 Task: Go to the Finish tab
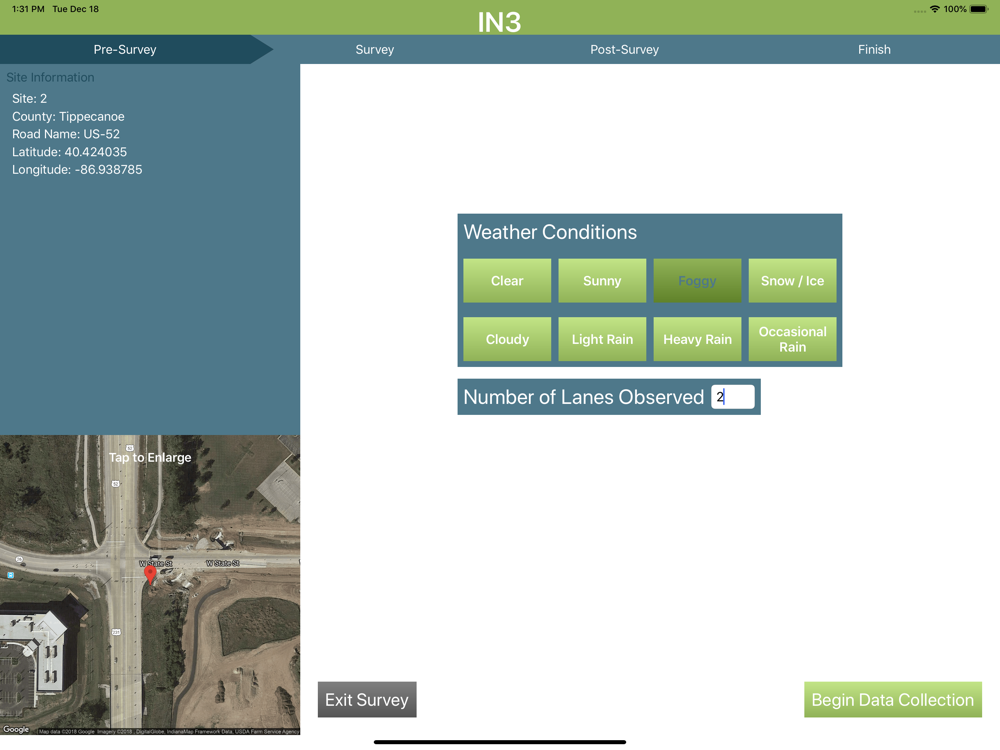874,50
